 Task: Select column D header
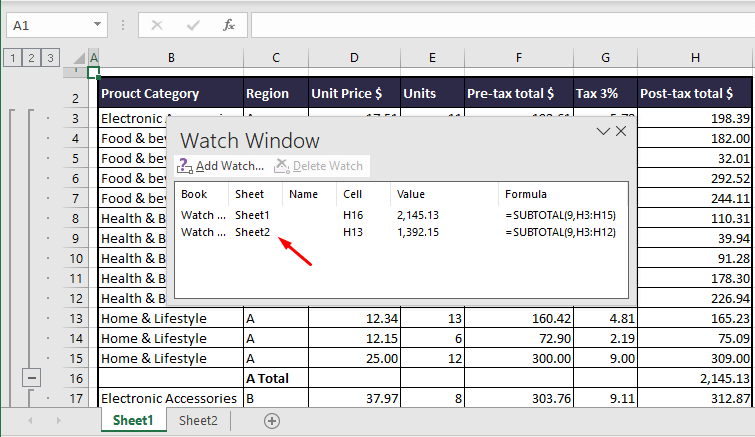click(x=354, y=58)
